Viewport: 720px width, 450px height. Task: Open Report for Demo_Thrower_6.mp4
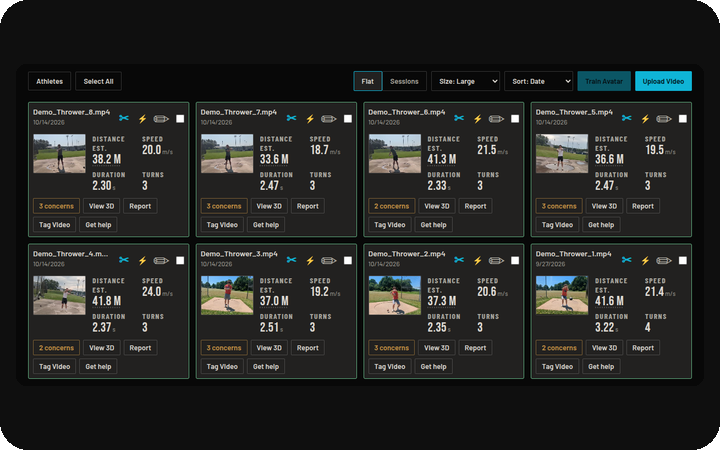pyautogui.click(x=475, y=206)
